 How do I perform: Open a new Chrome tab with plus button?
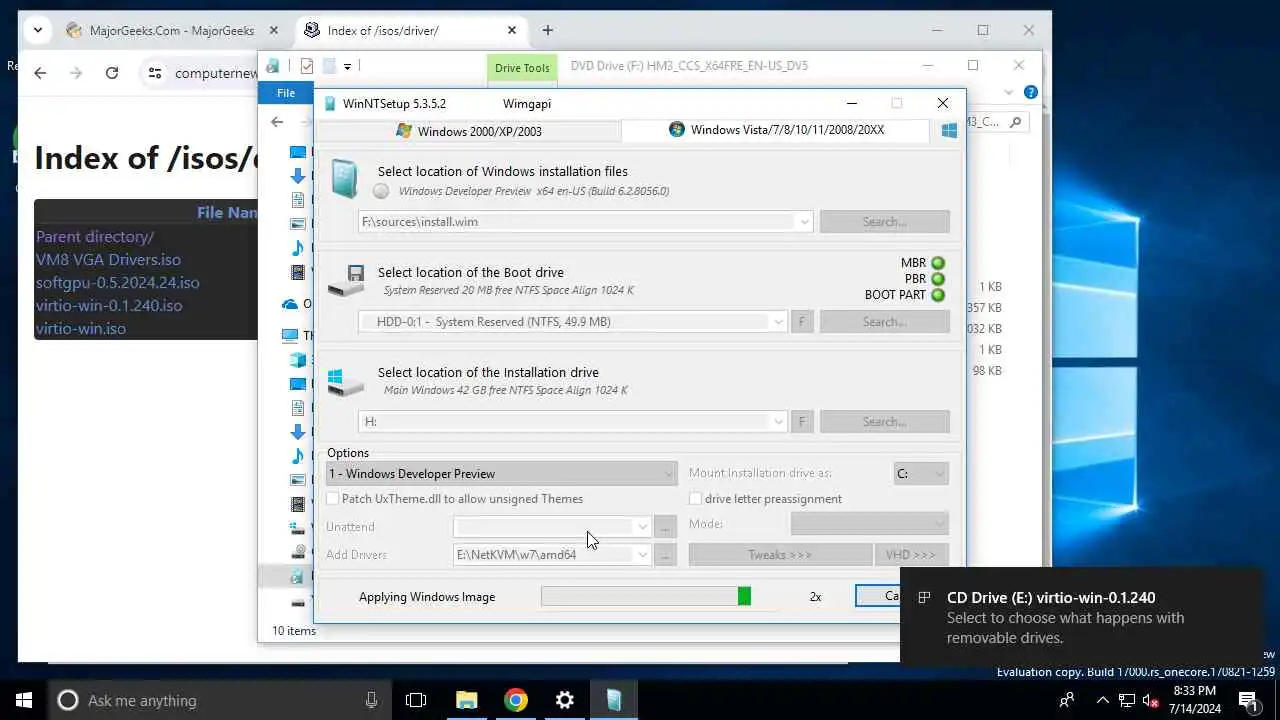(547, 30)
